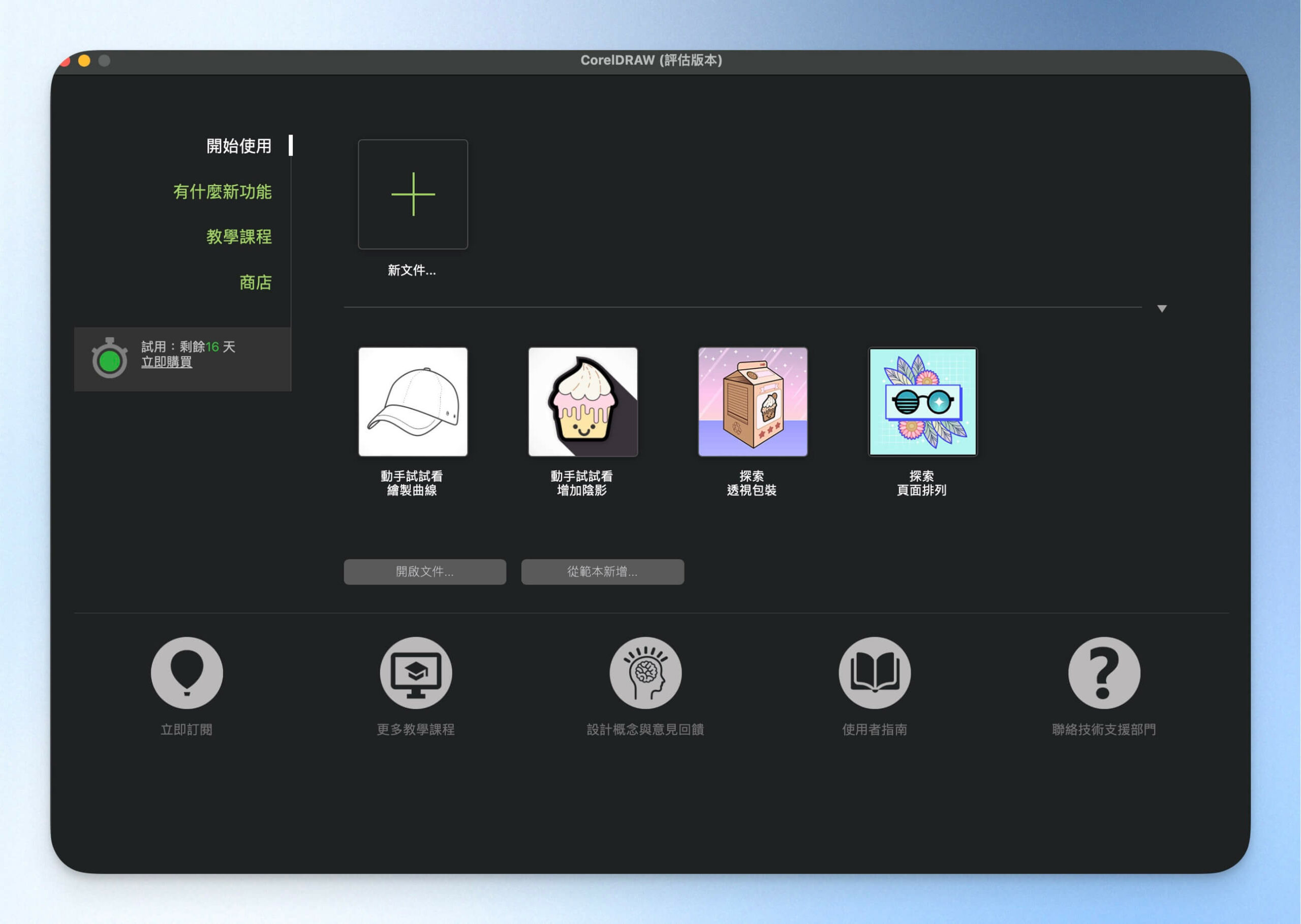Viewport: 1301px width, 924px height.
Task: Open the baseball cap 繪製曲線 tutorial thumbnail
Action: (413, 402)
